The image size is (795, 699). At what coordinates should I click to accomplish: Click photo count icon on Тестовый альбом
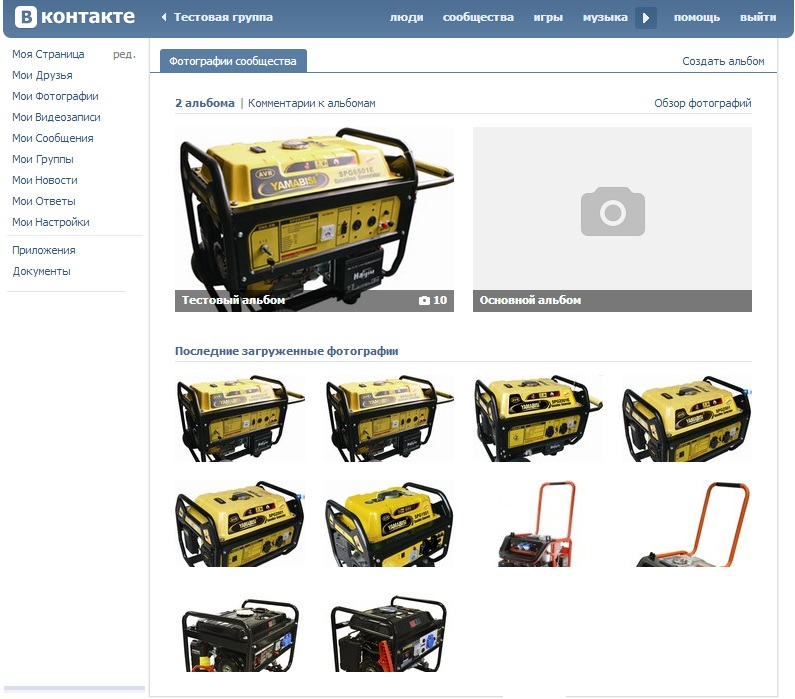pyautogui.click(x=424, y=300)
